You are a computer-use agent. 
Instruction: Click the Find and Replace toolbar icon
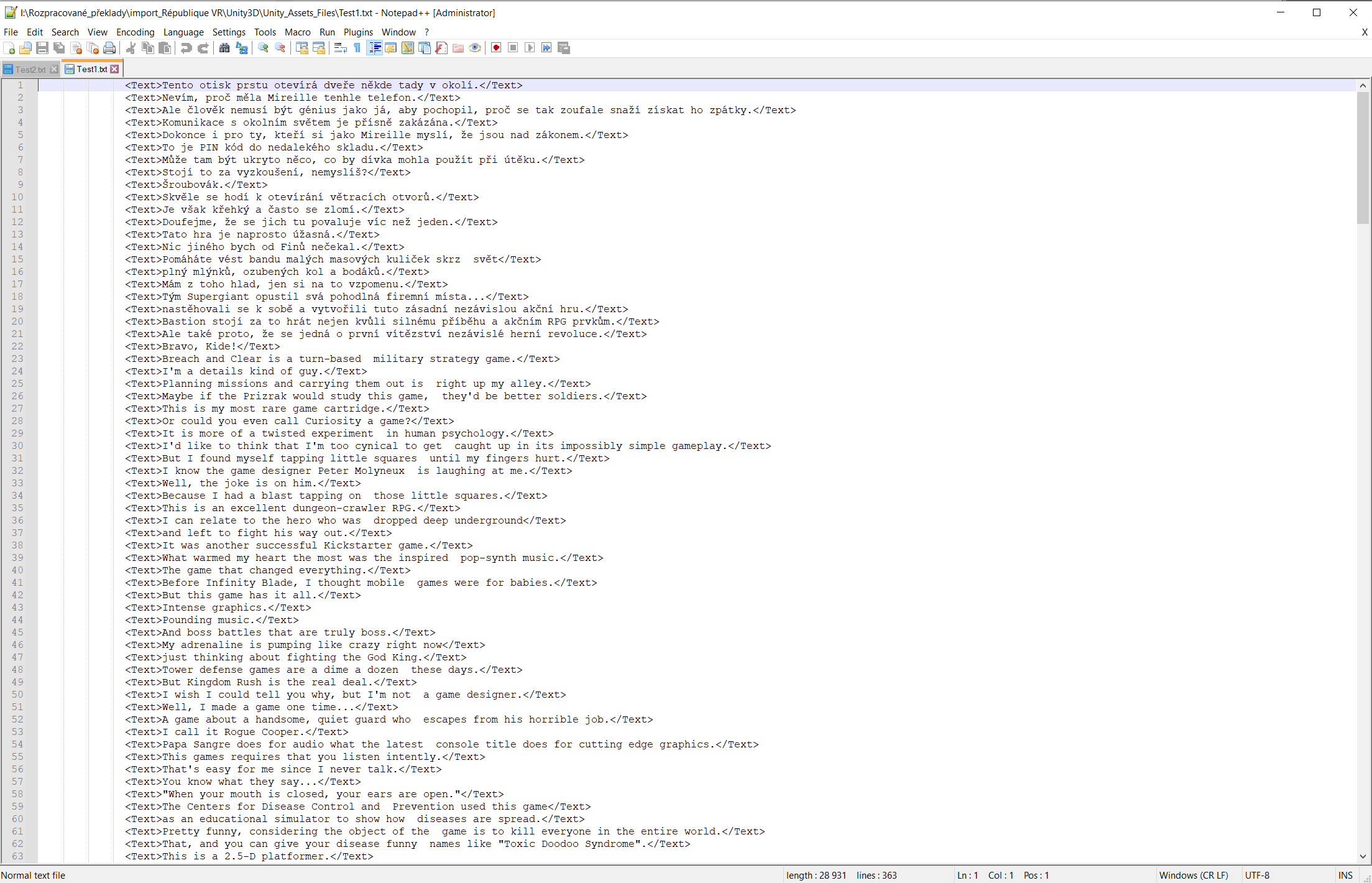(242, 48)
